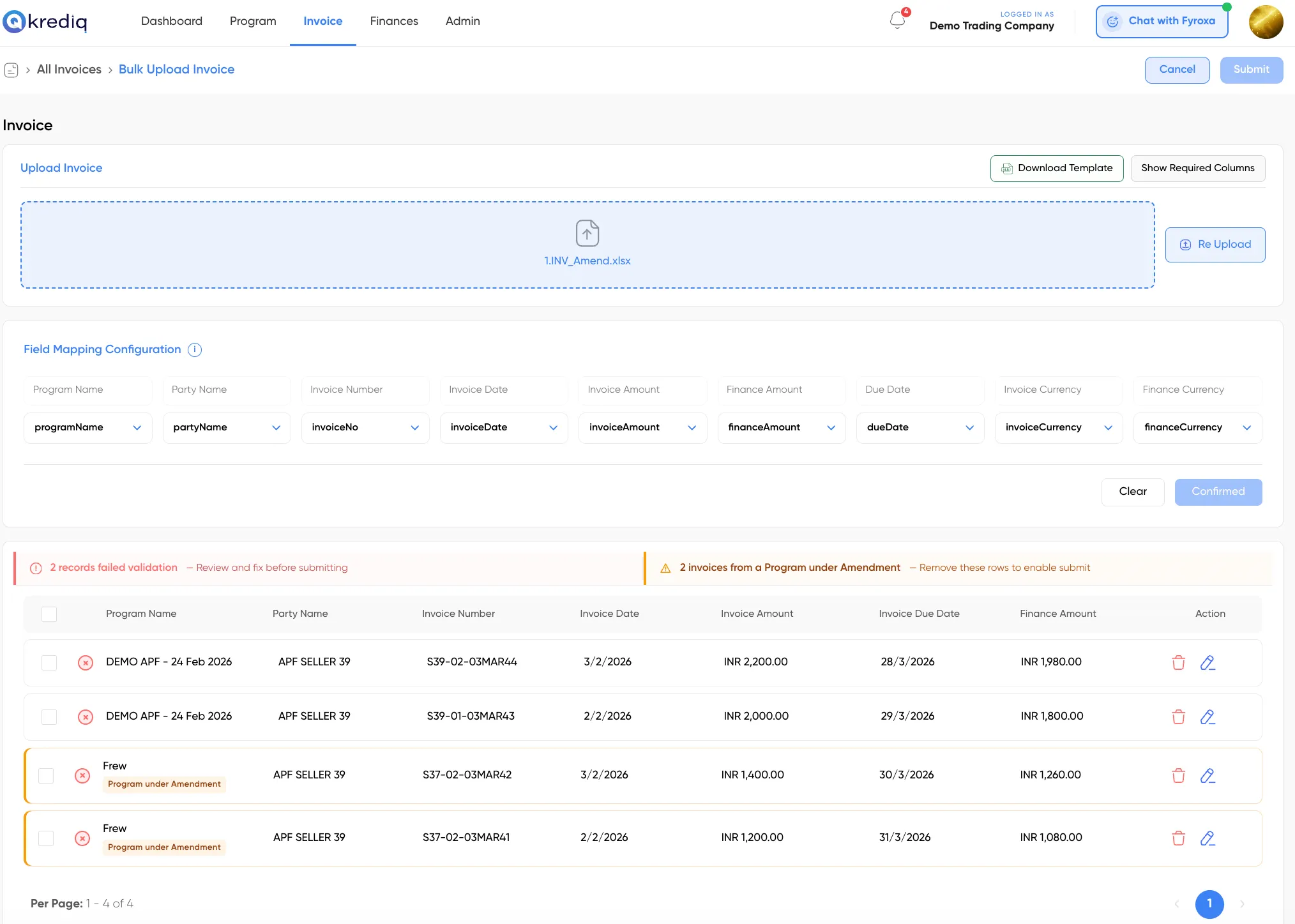The height and width of the screenshot is (924, 1295).
Task: Switch to the Program tab
Action: pos(253,21)
